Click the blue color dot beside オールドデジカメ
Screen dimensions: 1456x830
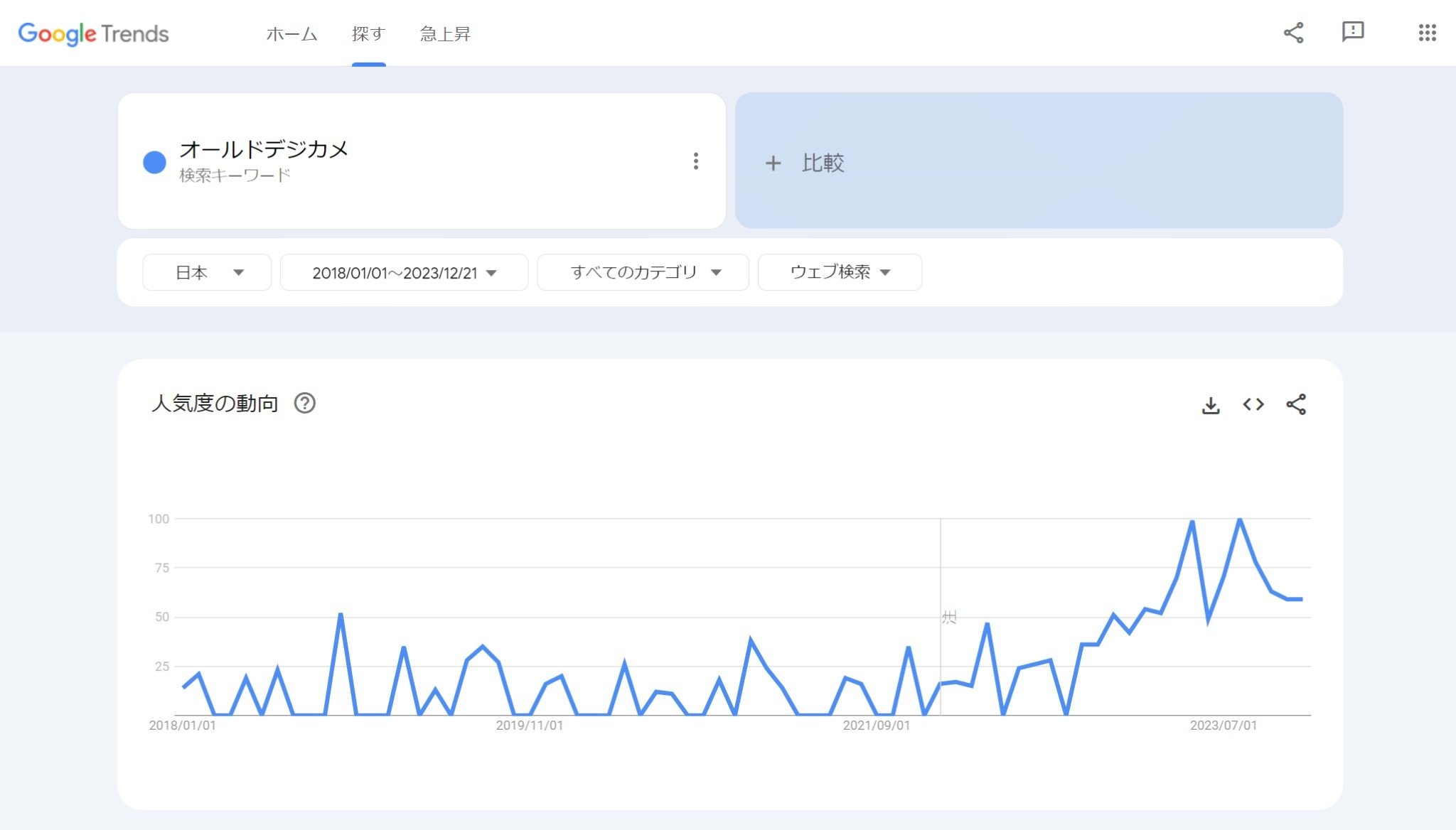(154, 162)
